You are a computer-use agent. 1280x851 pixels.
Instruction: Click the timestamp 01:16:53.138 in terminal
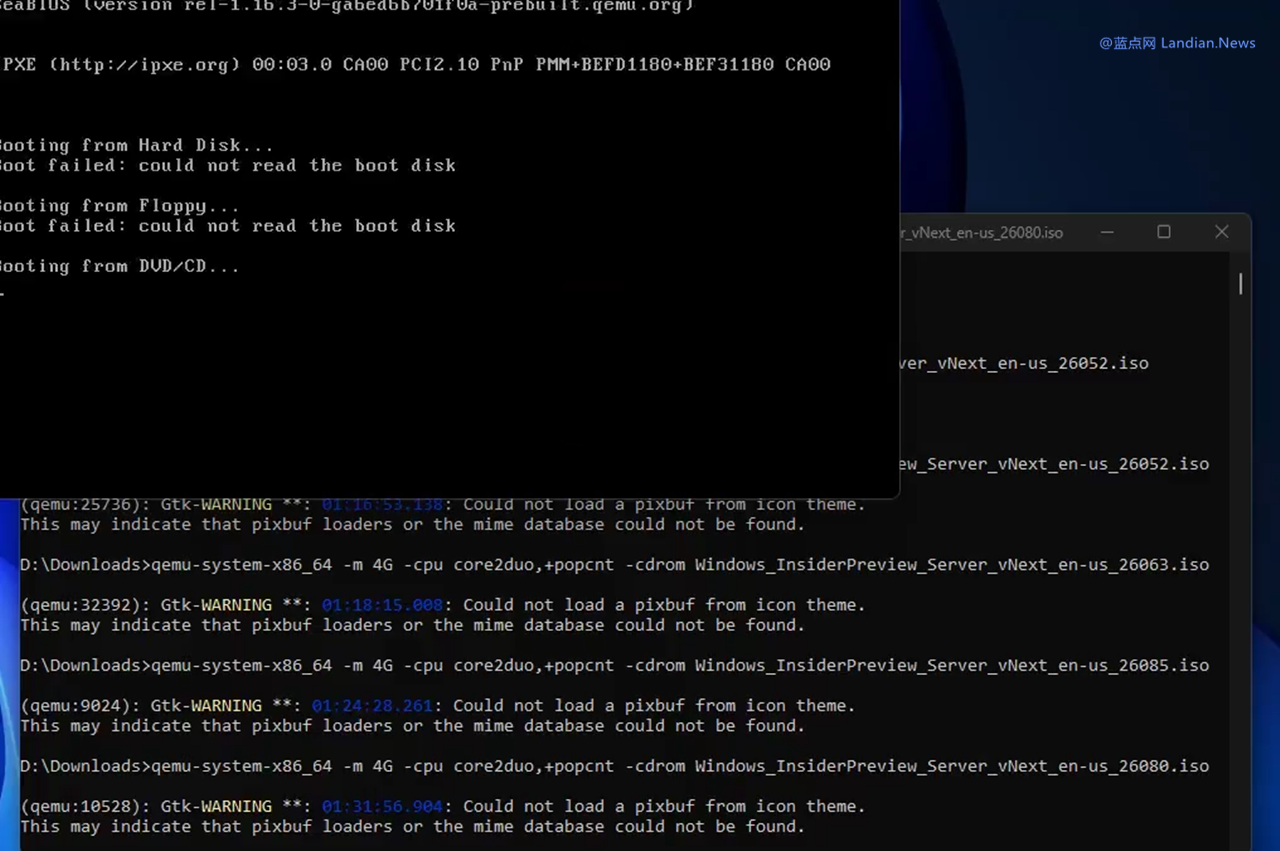[382, 504]
